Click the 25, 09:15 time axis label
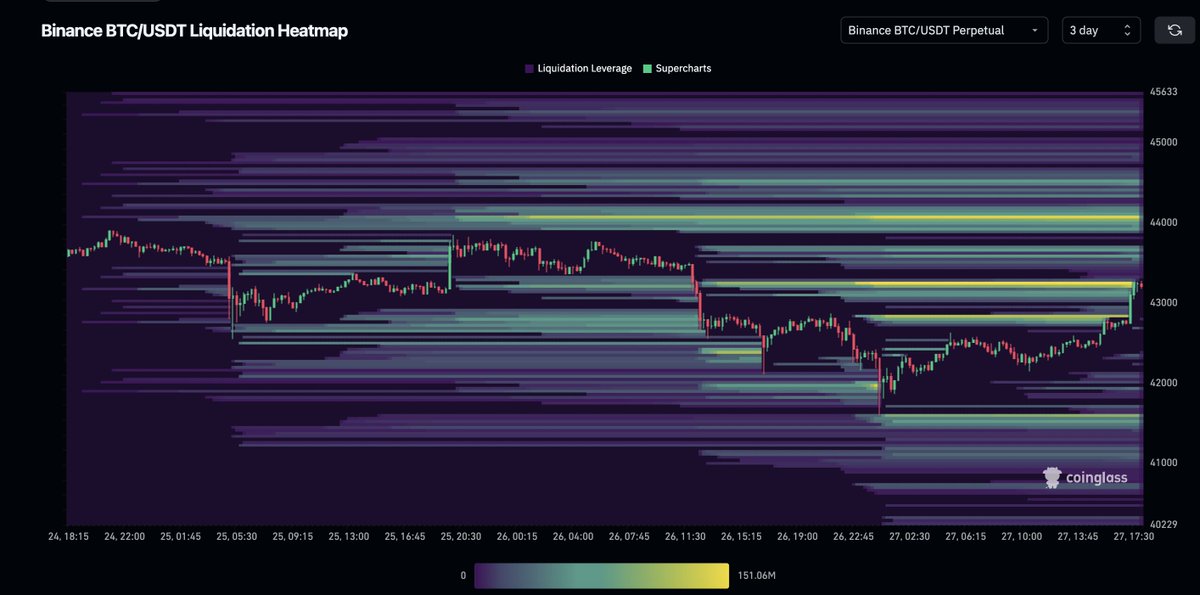This screenshot has width=1200, height=595. click(292, 536)
